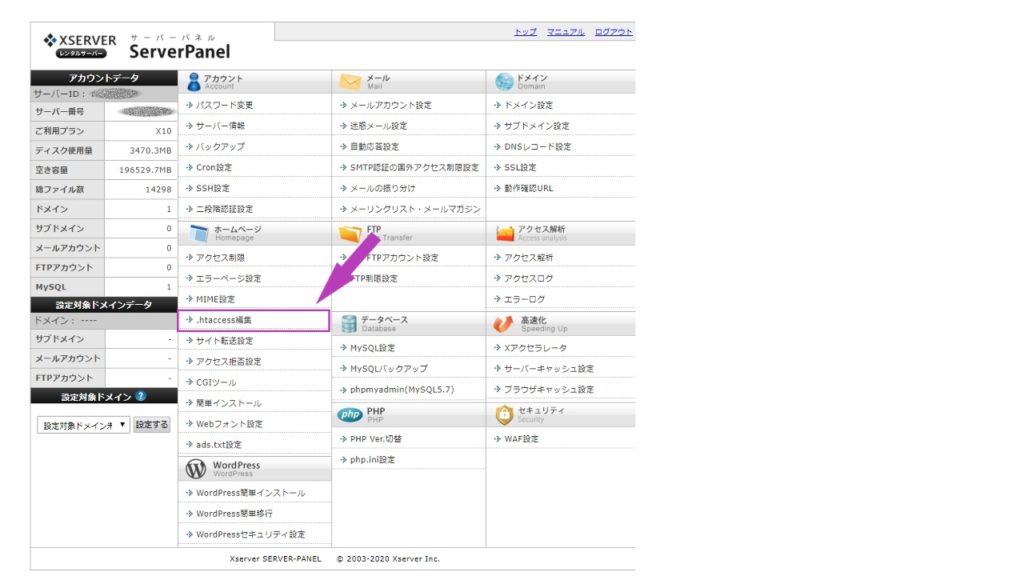Open パスワード変更

point(224,104)
